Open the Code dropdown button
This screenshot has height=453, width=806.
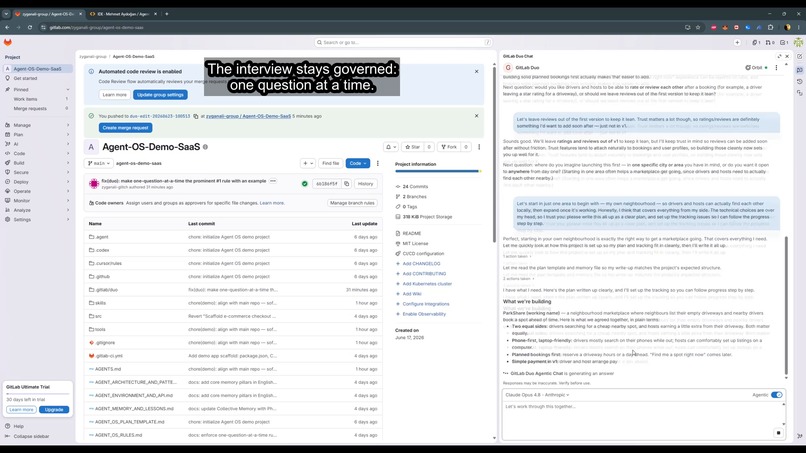pyautogui.click(x=358, y=164)
